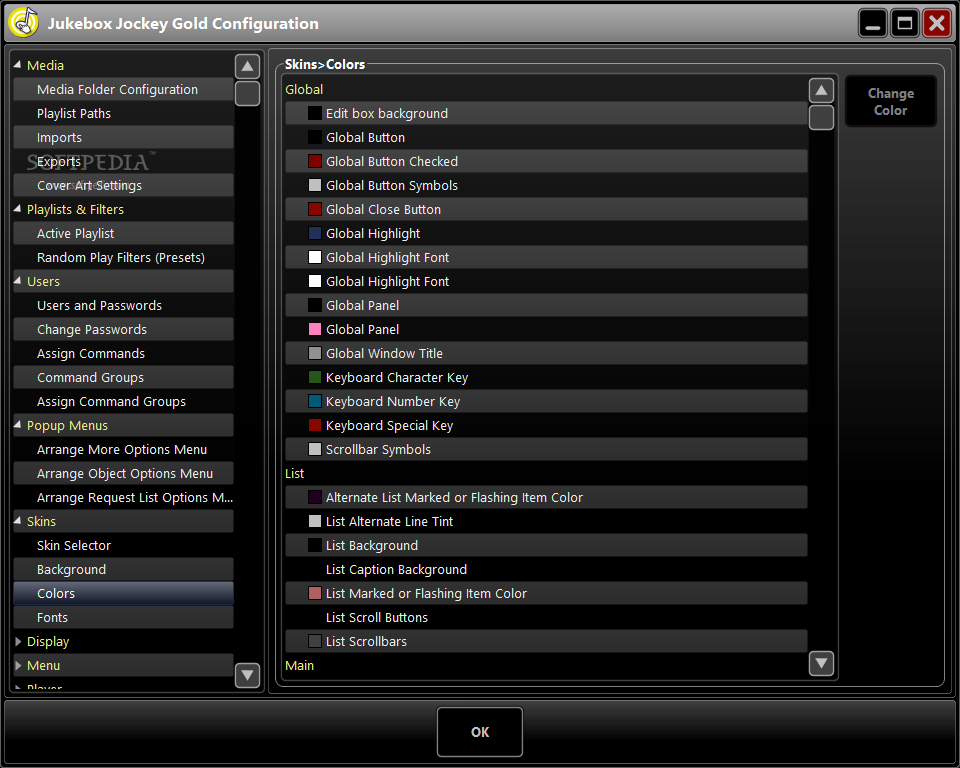The width and height of the screenshot is (960, 768).
Task: Select the Imports item
Action: tap(123, 137)
